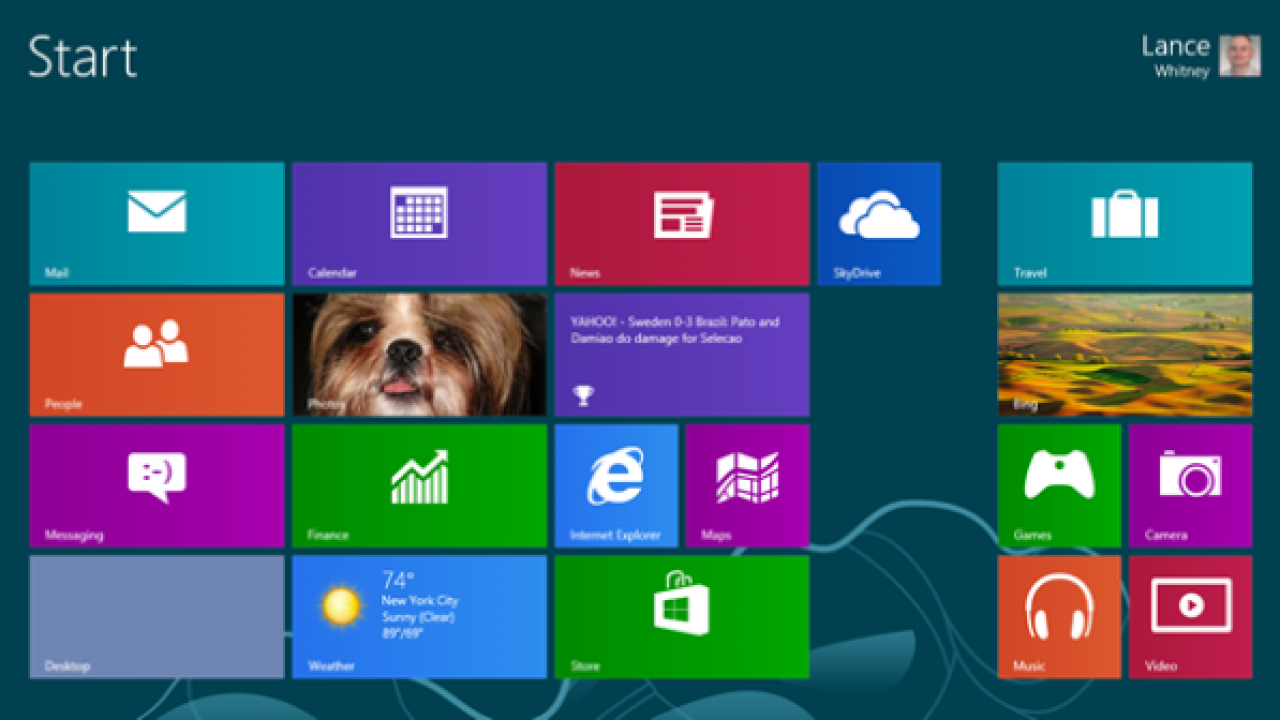Image resolution: width=1280 pixels, height=720 pixels.
Task: Open the Mail app
Action: (156, 222)
